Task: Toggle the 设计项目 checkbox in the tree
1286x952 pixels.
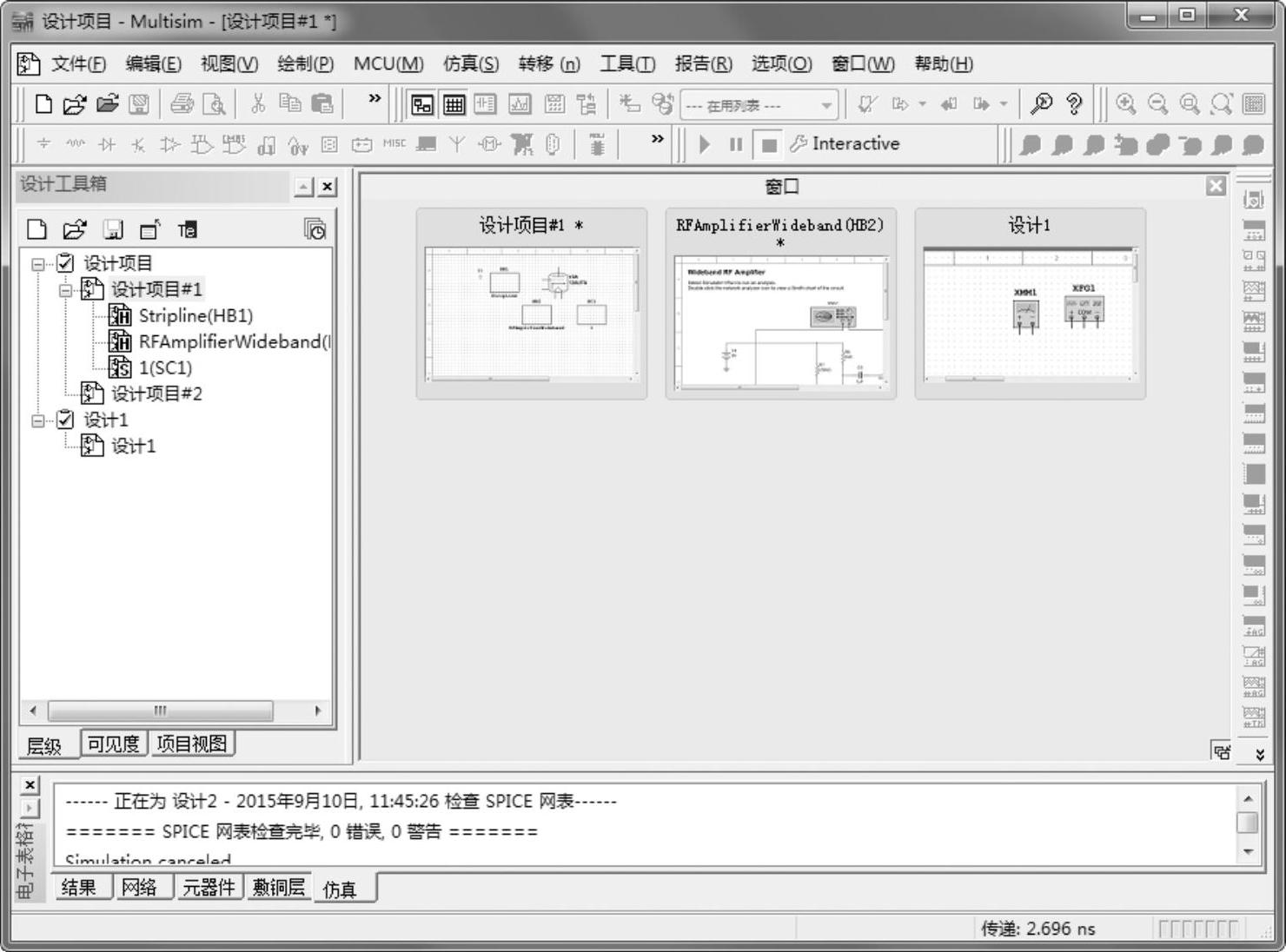Action: [66, 263]
